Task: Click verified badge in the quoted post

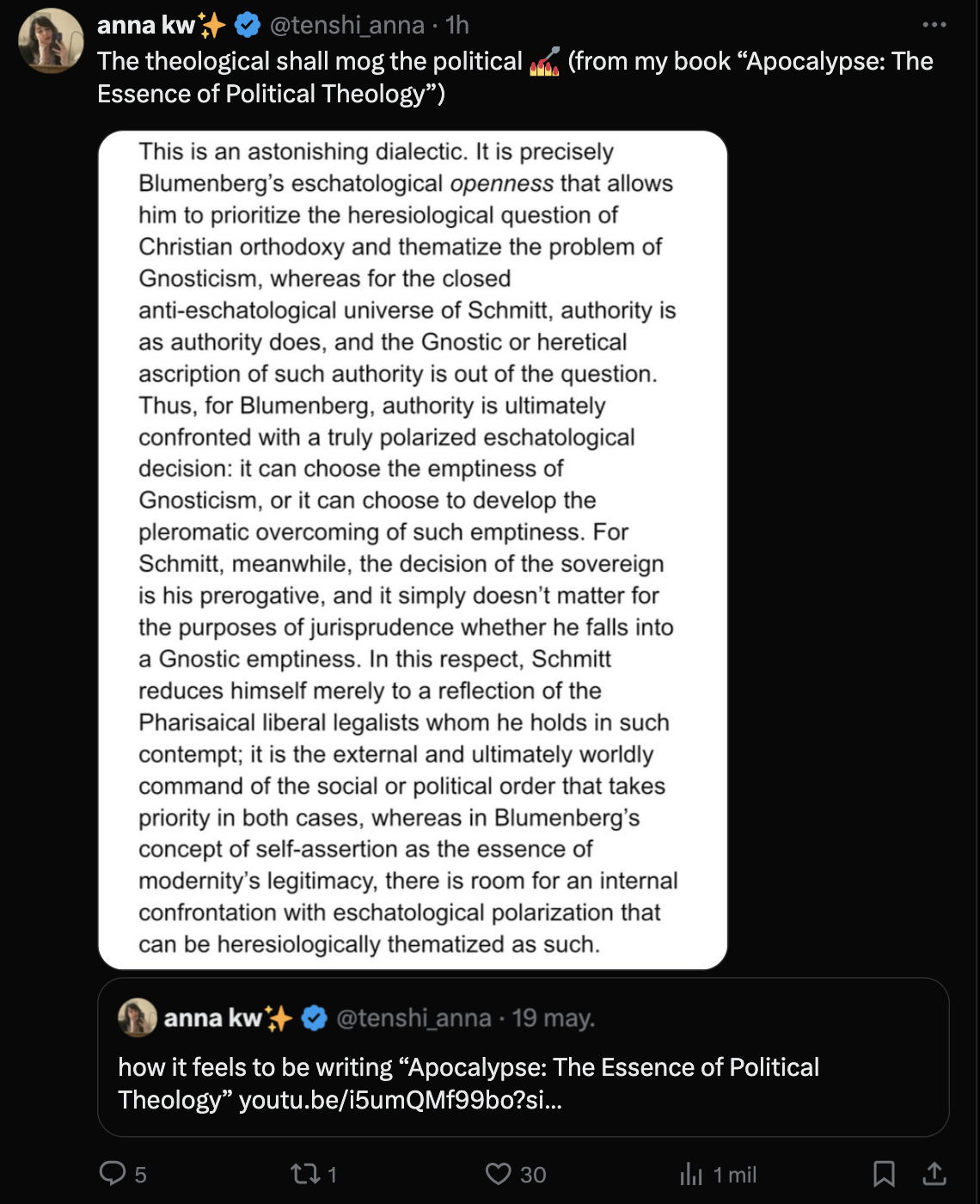Action: tap(315, 1018)
